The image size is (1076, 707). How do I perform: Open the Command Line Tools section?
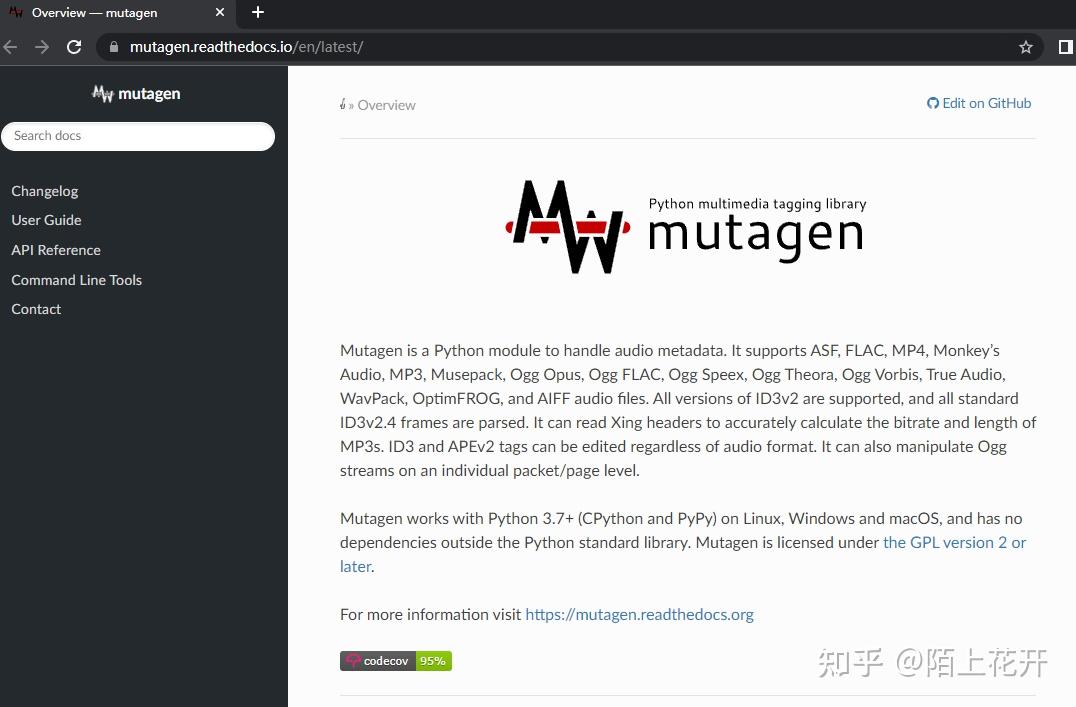click(76, 279)
